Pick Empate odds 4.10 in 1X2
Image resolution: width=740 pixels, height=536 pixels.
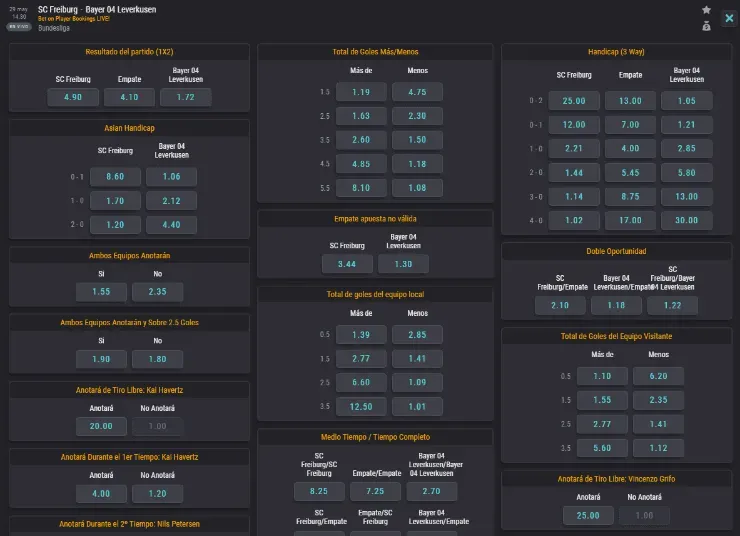(x=129, y=97)
